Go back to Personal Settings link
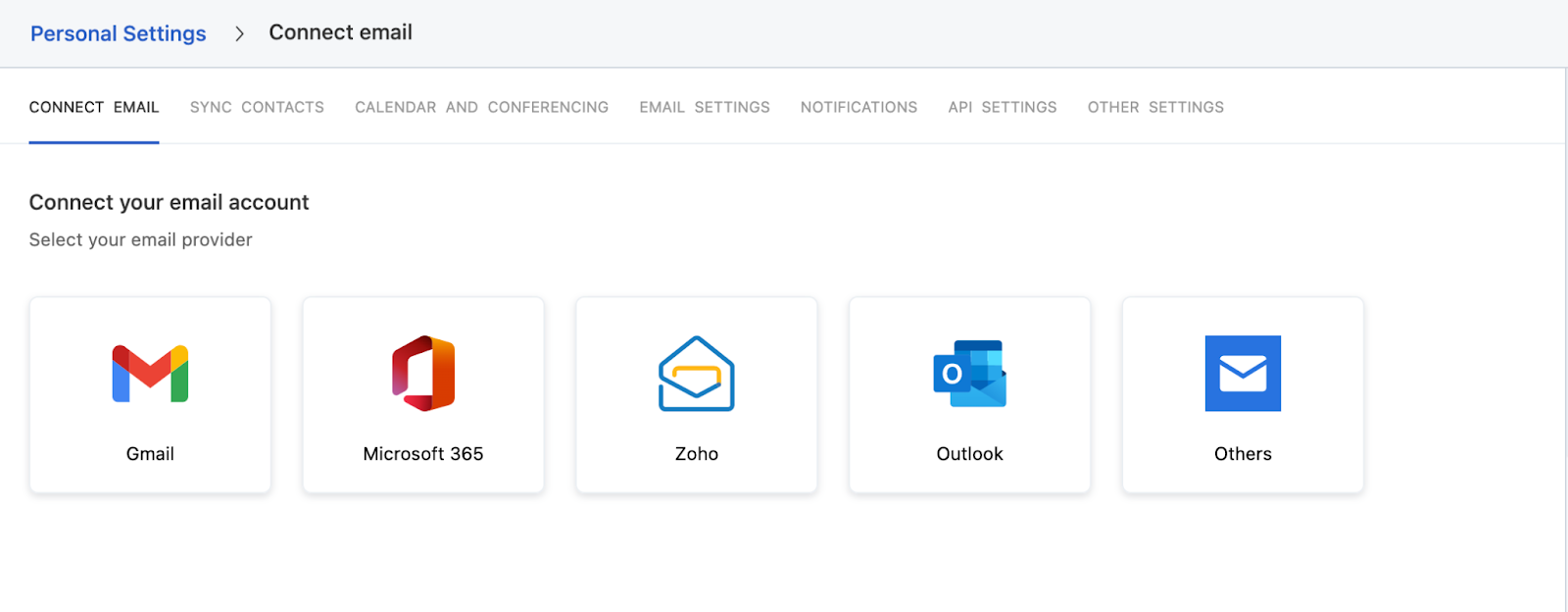This screenshot has width=1568, height=612. point(119,33)
